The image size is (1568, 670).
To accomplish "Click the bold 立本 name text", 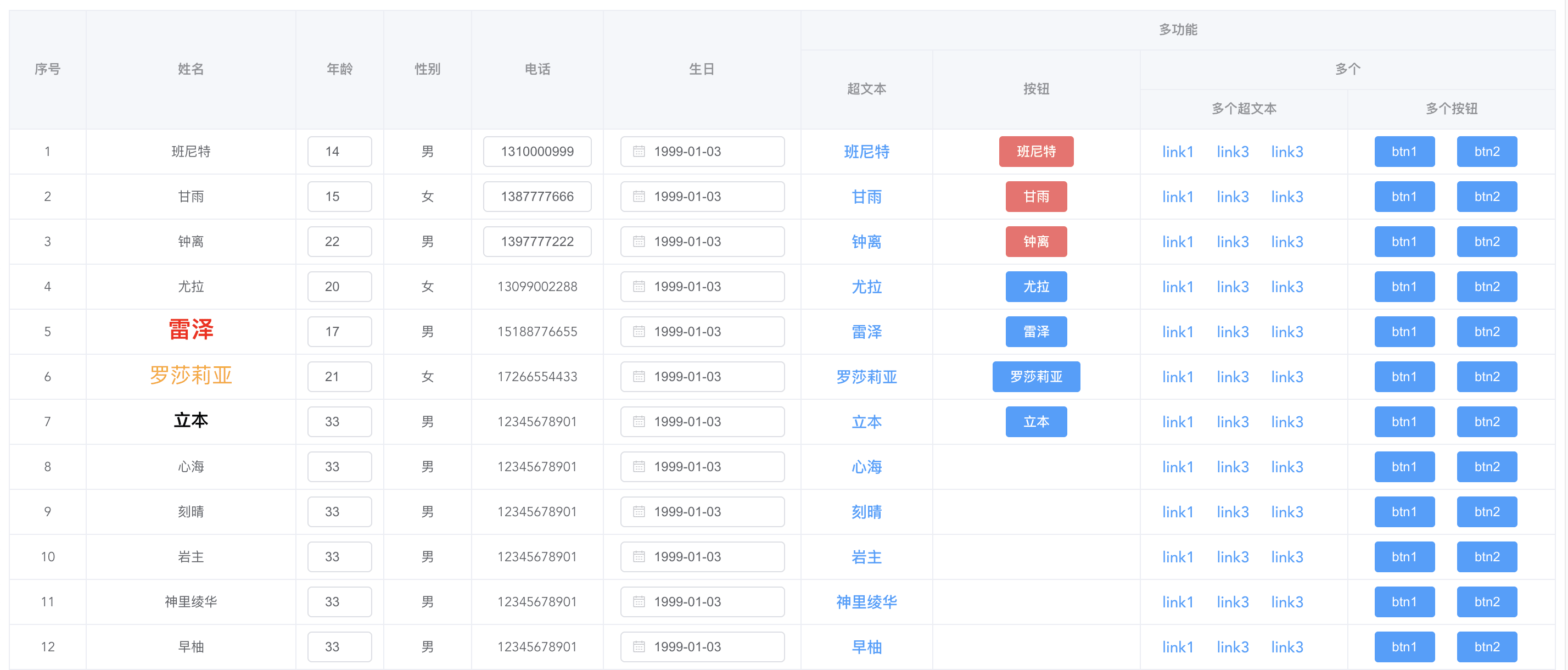I will tap(191, 421).
